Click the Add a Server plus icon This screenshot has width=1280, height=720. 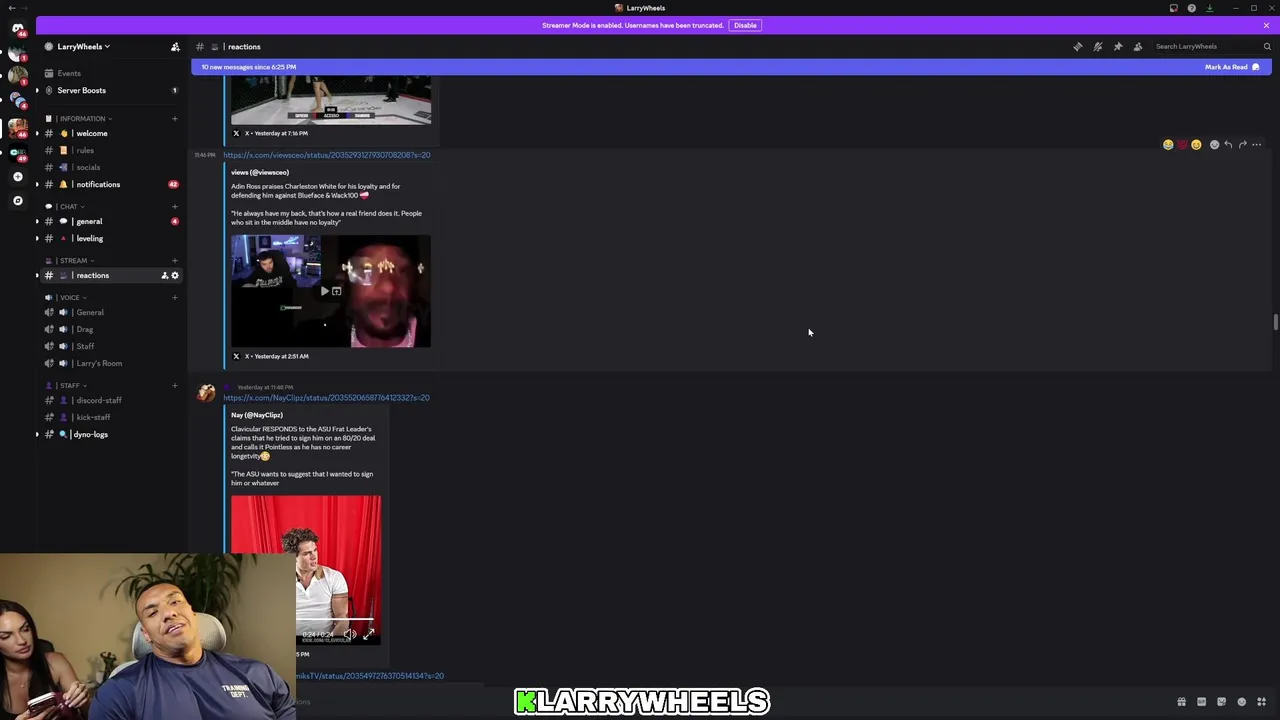point(17,177)
